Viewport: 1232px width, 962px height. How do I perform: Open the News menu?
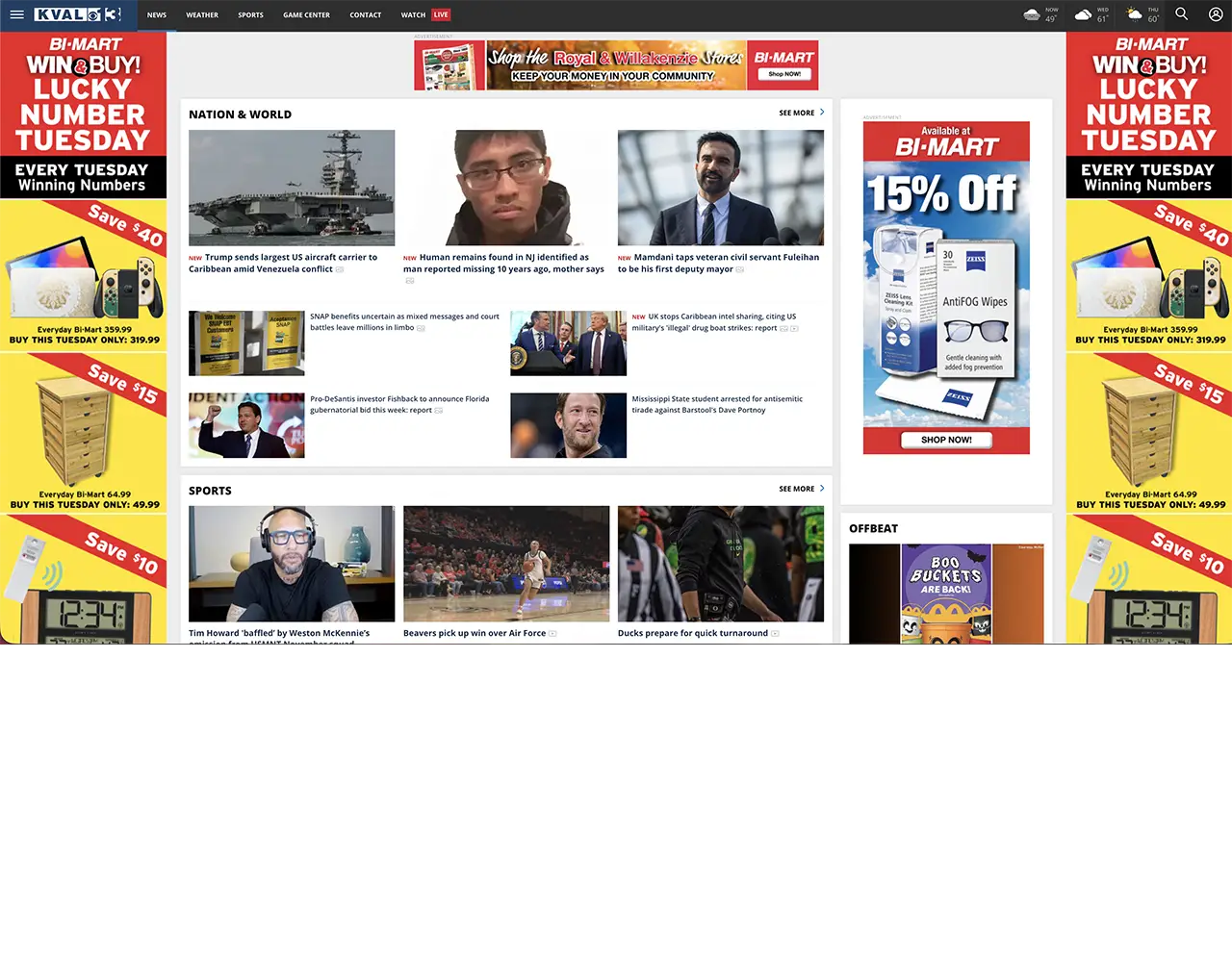157,15
